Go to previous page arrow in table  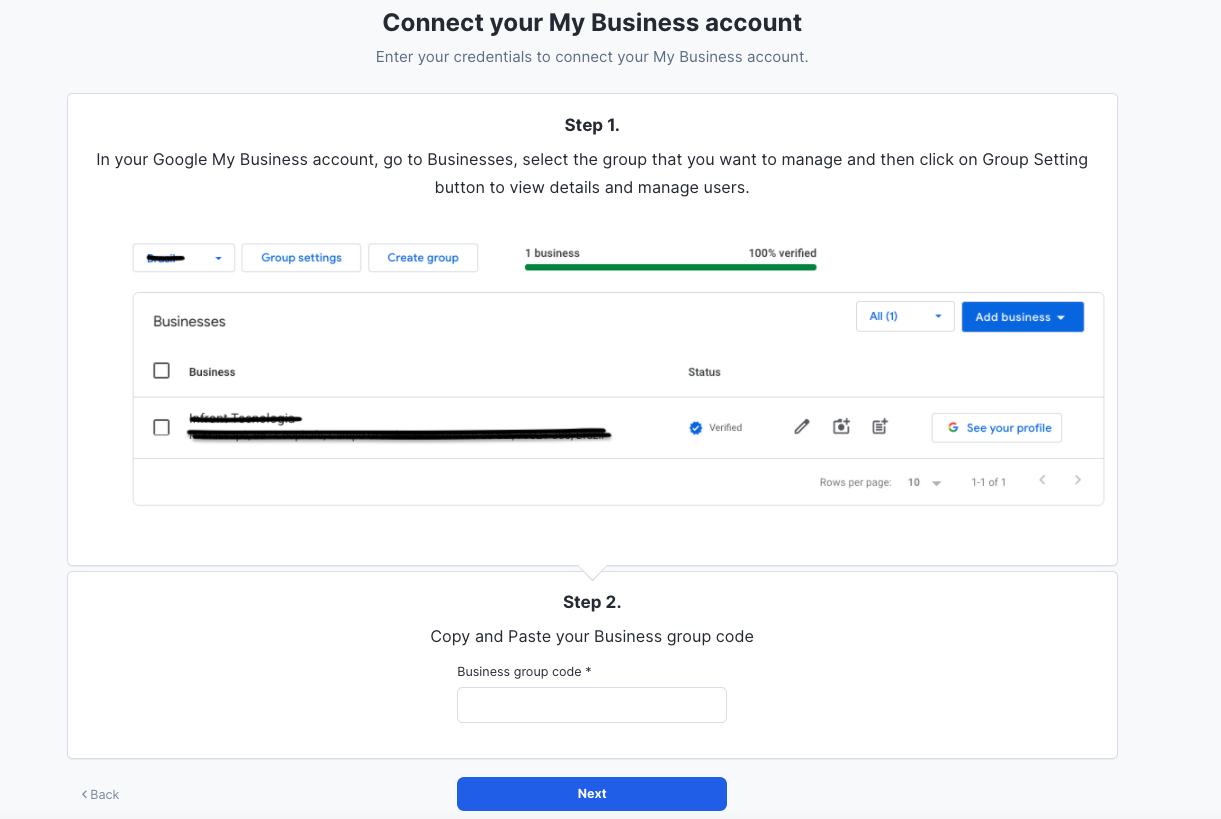[x=1042, y=480]
